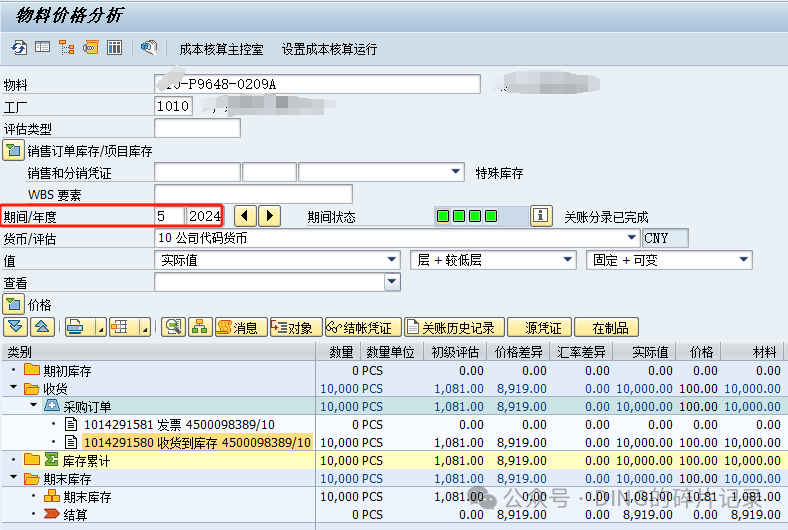Screen dimensions: 788x530
Task: Click the 价格差异 column header
Action: 519,352
